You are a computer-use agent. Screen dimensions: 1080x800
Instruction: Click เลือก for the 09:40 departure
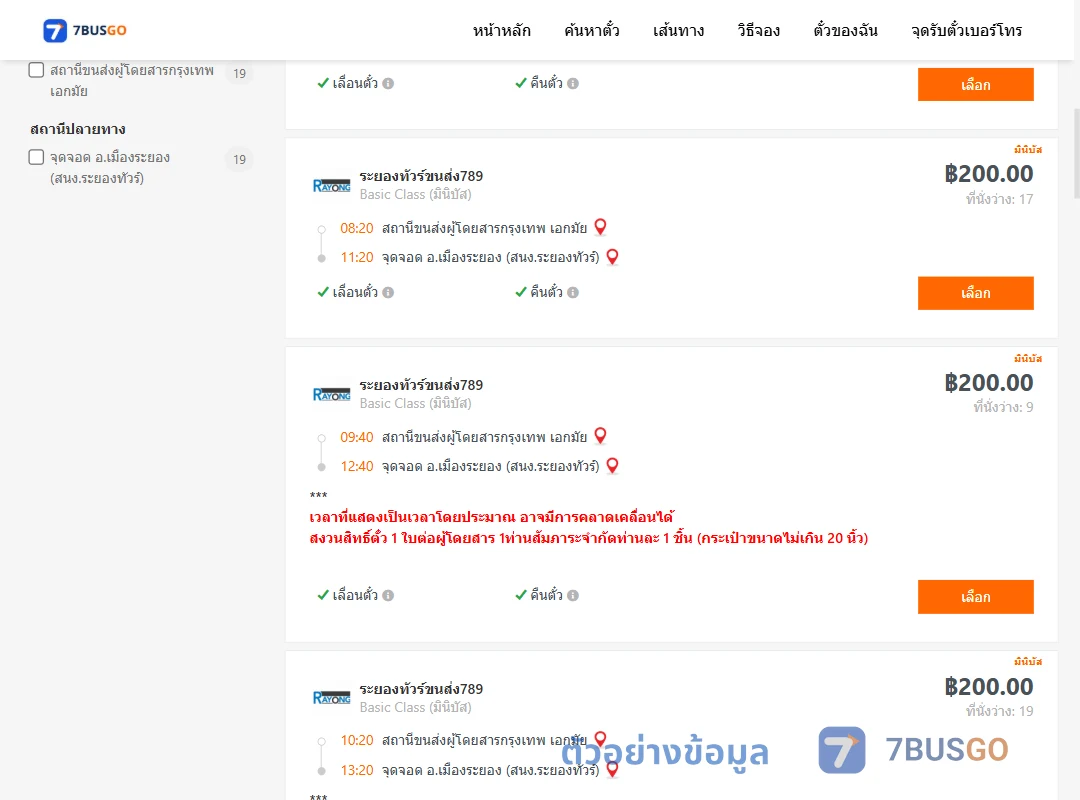(x=975, y=597)
